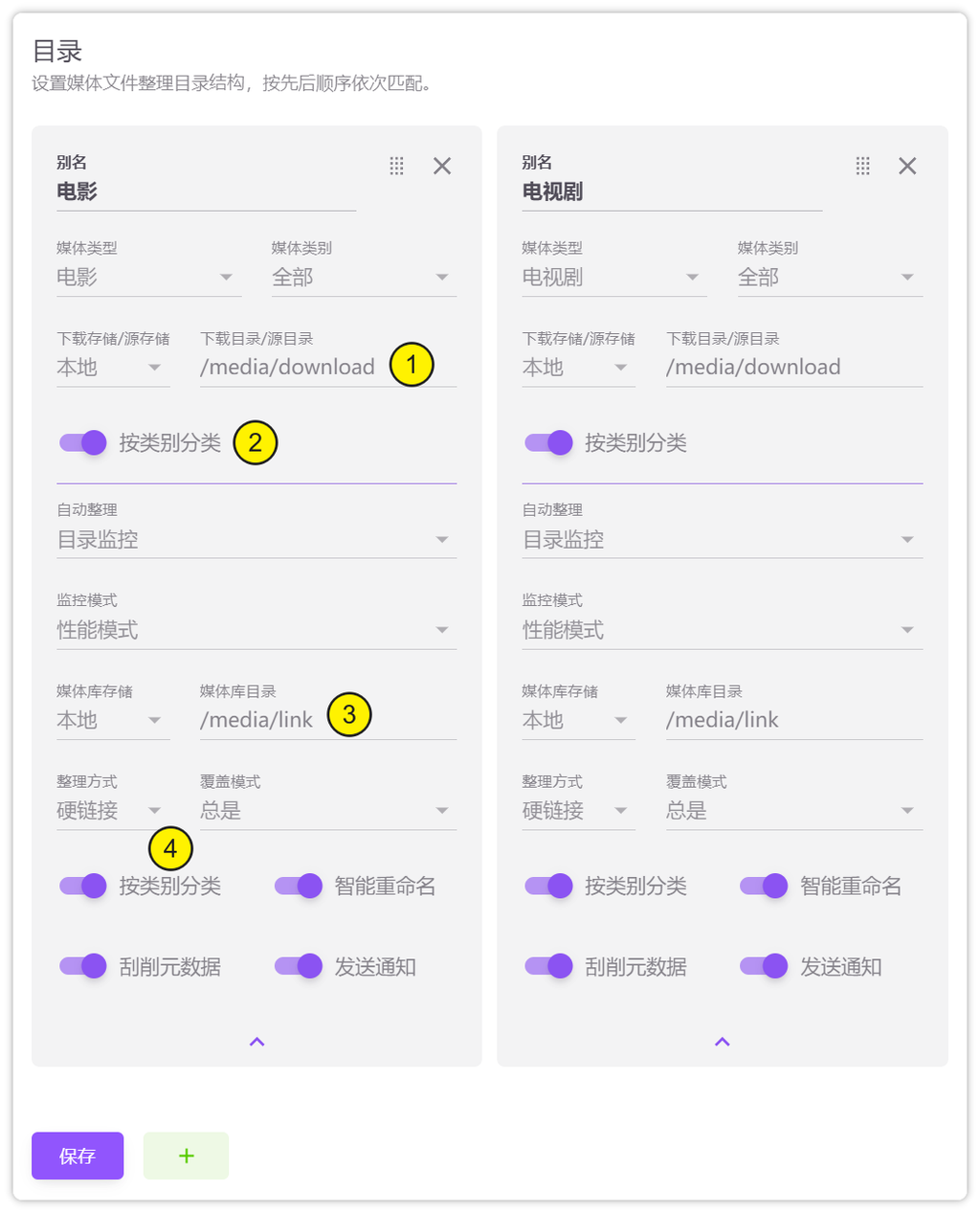Open 媒体类别 dropdown in the 电视剧 card
Viewport: 980px width, 1213px height.
(x=829, y=278)
